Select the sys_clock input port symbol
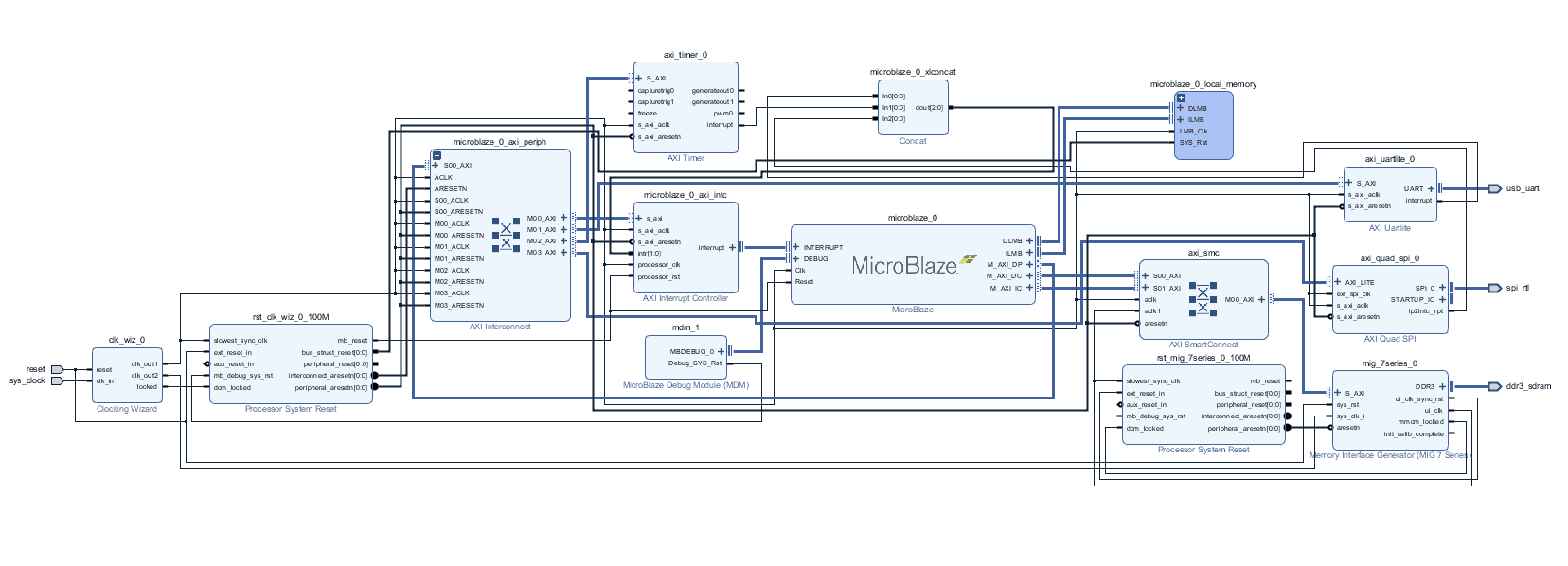This screenshot has width=1568, height=566. (x=57, y=380)
